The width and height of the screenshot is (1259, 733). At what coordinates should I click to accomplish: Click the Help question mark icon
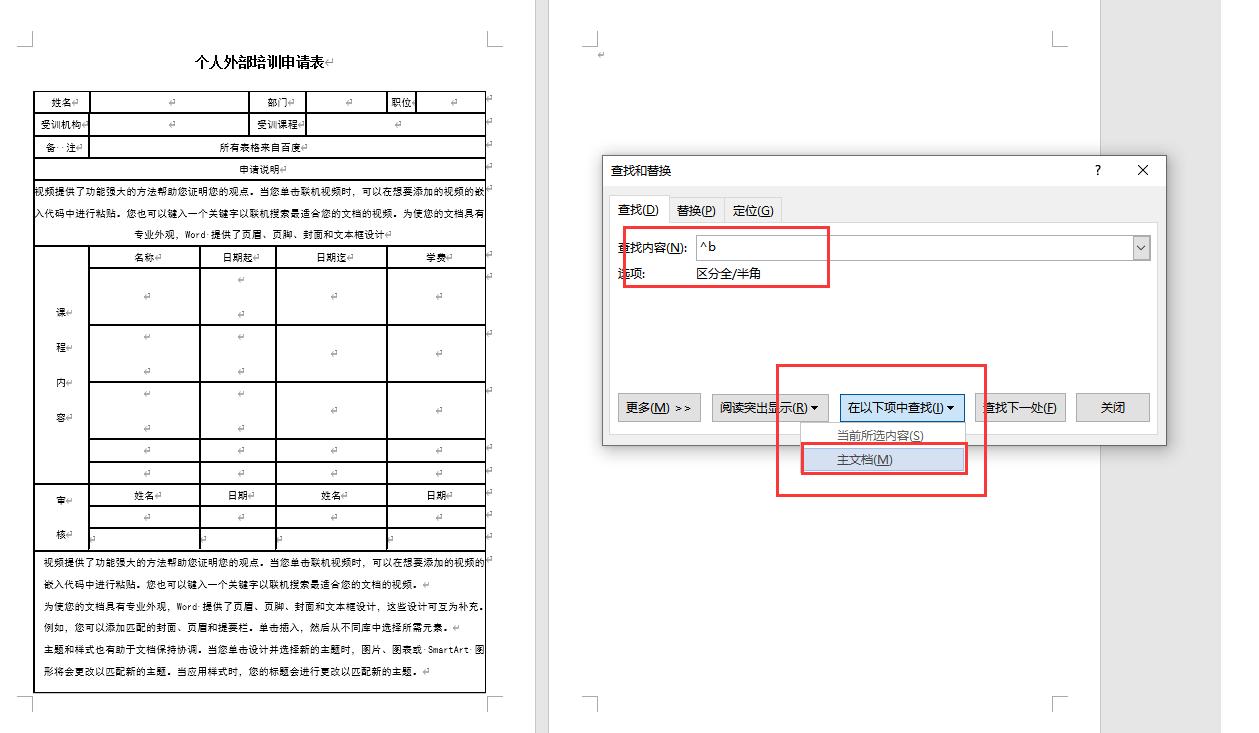tap(1097, 171)
